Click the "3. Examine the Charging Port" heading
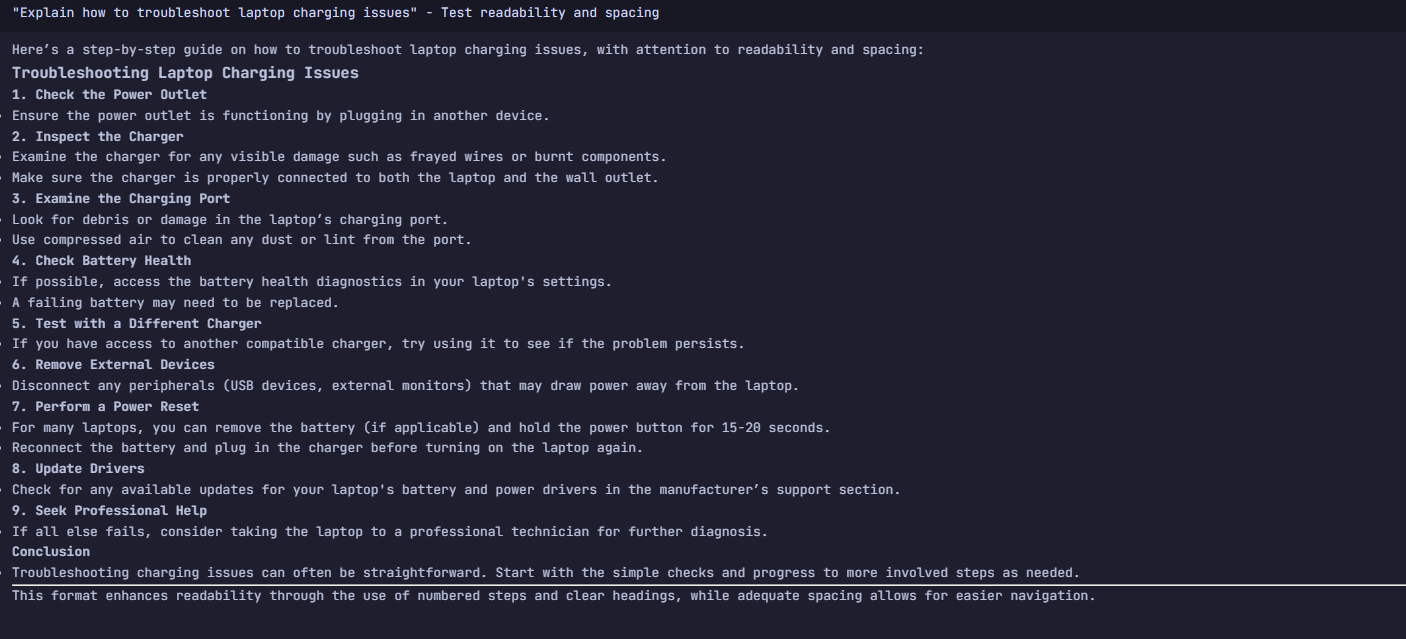The image size is (1406, 639). tap(121, 199)
